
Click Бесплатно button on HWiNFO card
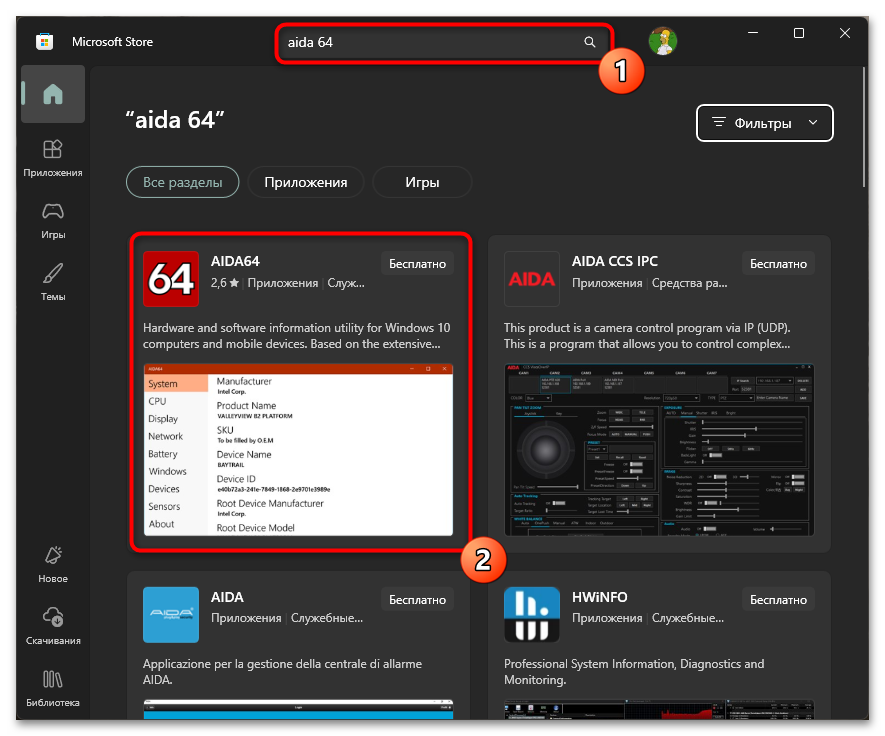[778, 599]
